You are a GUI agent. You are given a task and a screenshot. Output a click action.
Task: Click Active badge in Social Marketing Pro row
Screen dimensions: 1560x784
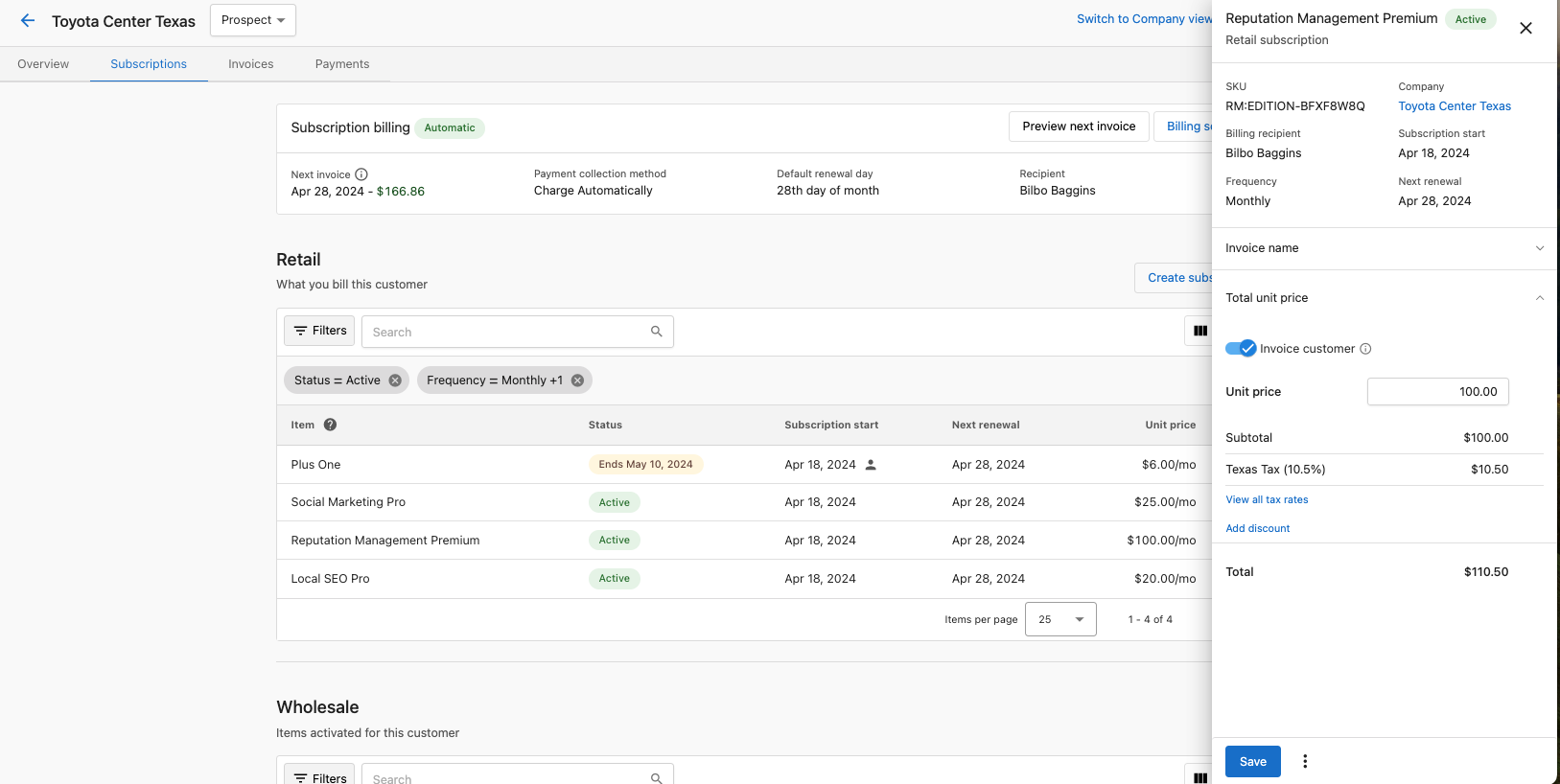tap(615, 502)
